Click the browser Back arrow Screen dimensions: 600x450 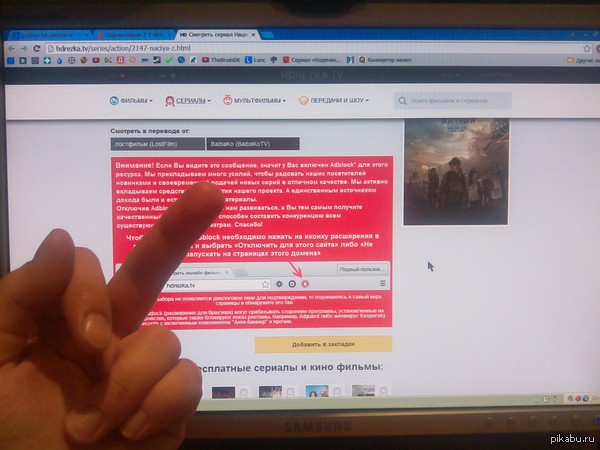coord(9,46)
